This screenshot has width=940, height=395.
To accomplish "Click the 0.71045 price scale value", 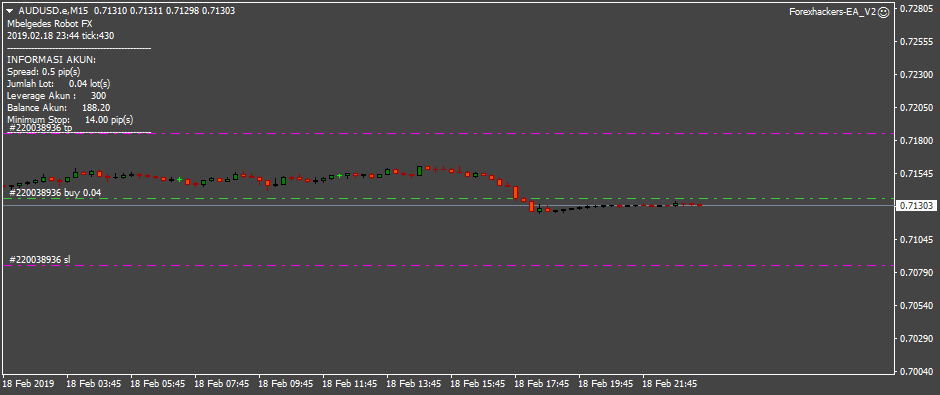I will [x=918, y=240].
